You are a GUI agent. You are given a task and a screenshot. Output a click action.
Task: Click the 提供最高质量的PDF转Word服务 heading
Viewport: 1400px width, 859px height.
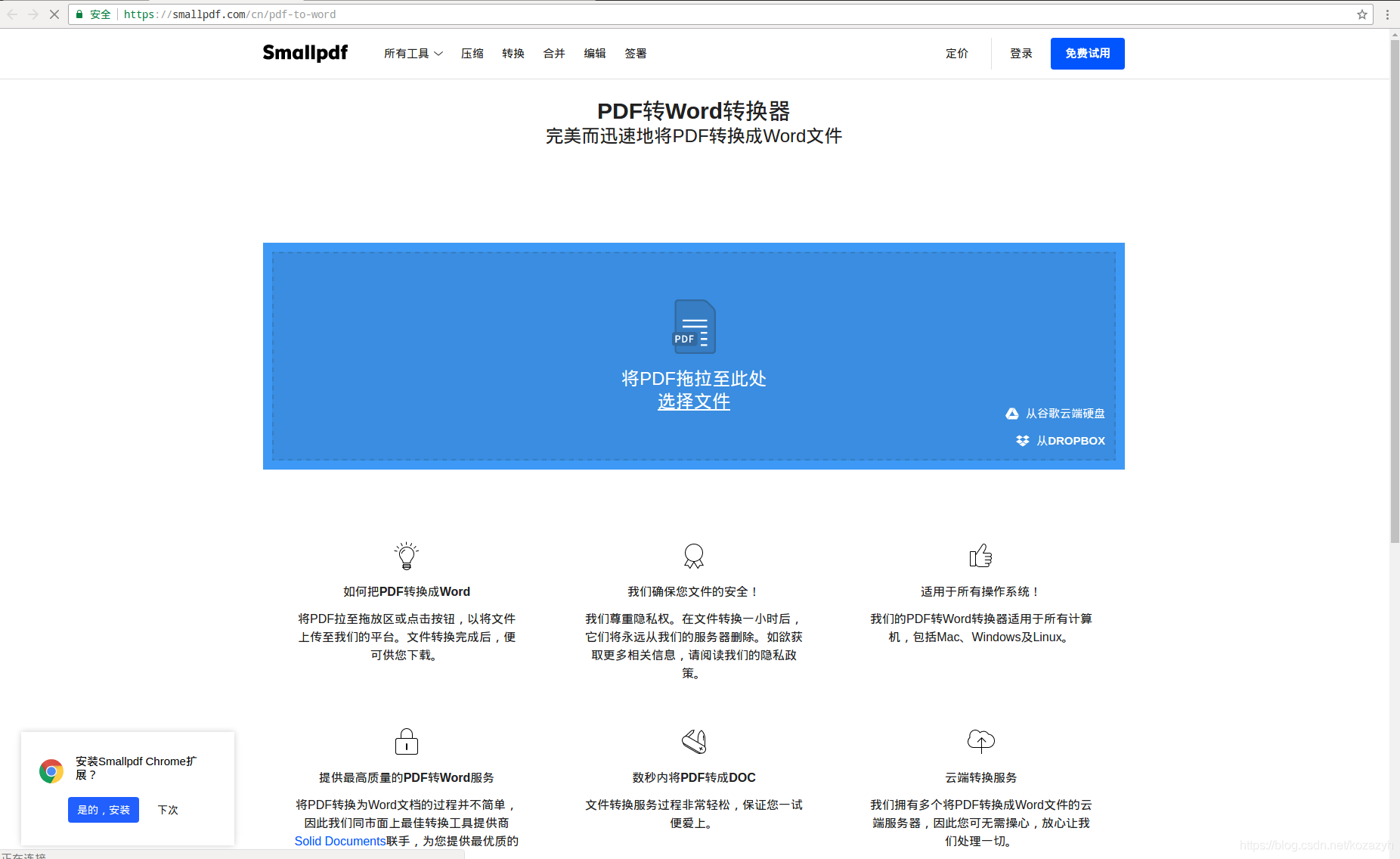[407, 777]
